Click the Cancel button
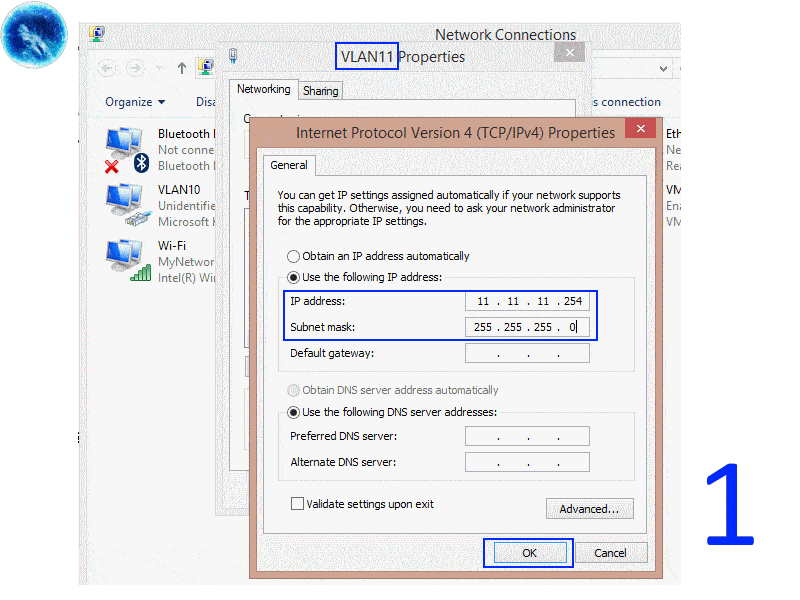The width and height of the screenshot is (800, 600). click(x=611, y=552)
